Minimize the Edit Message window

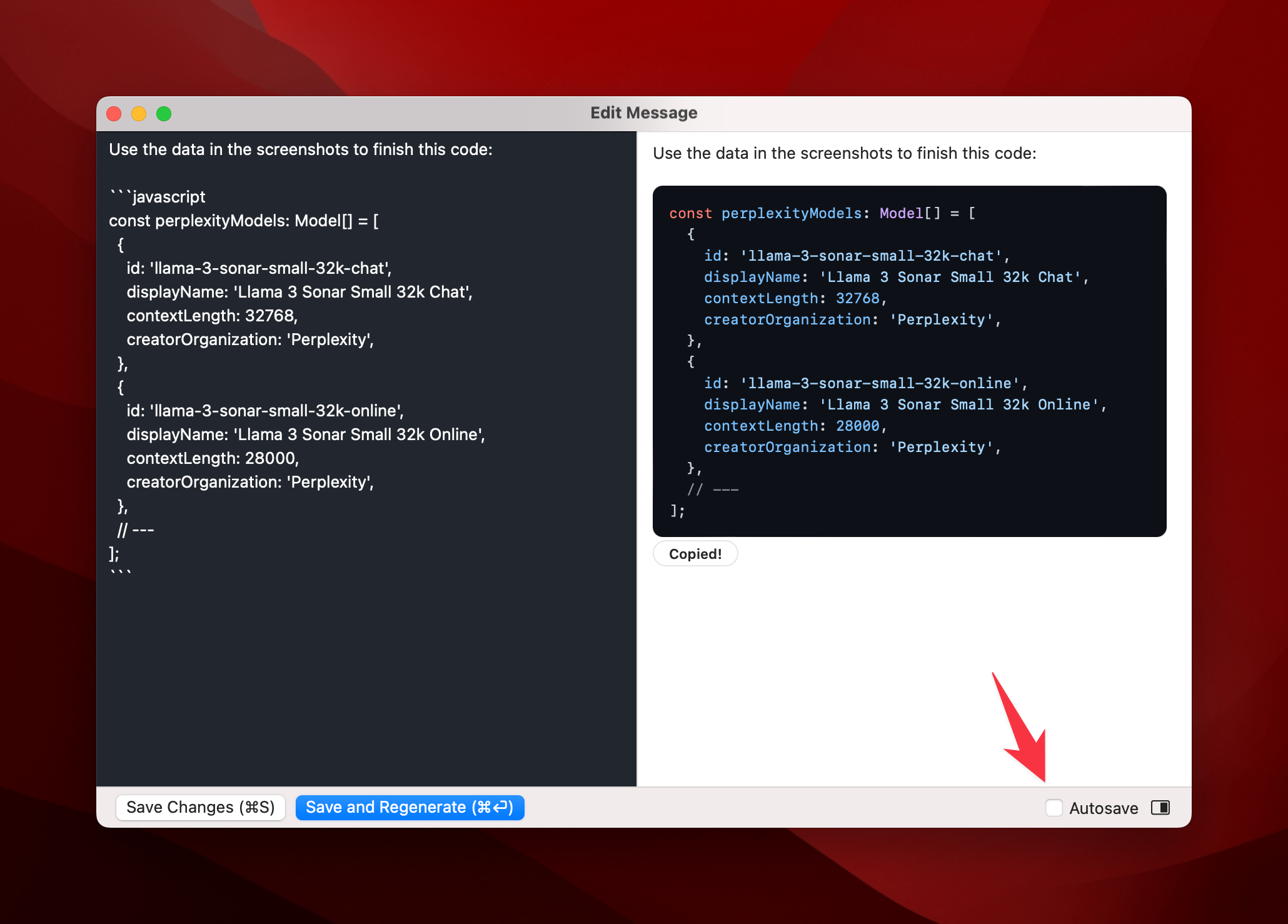pos(139,114)
